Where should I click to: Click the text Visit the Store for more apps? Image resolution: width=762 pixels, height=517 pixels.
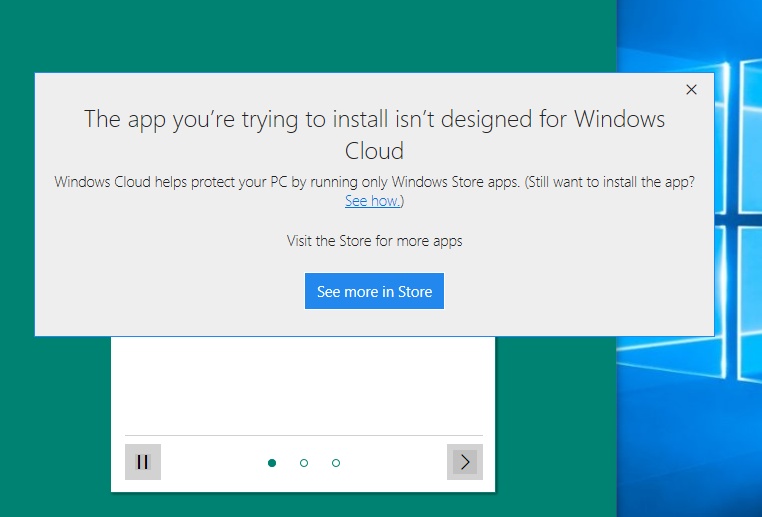coord(374,241)
